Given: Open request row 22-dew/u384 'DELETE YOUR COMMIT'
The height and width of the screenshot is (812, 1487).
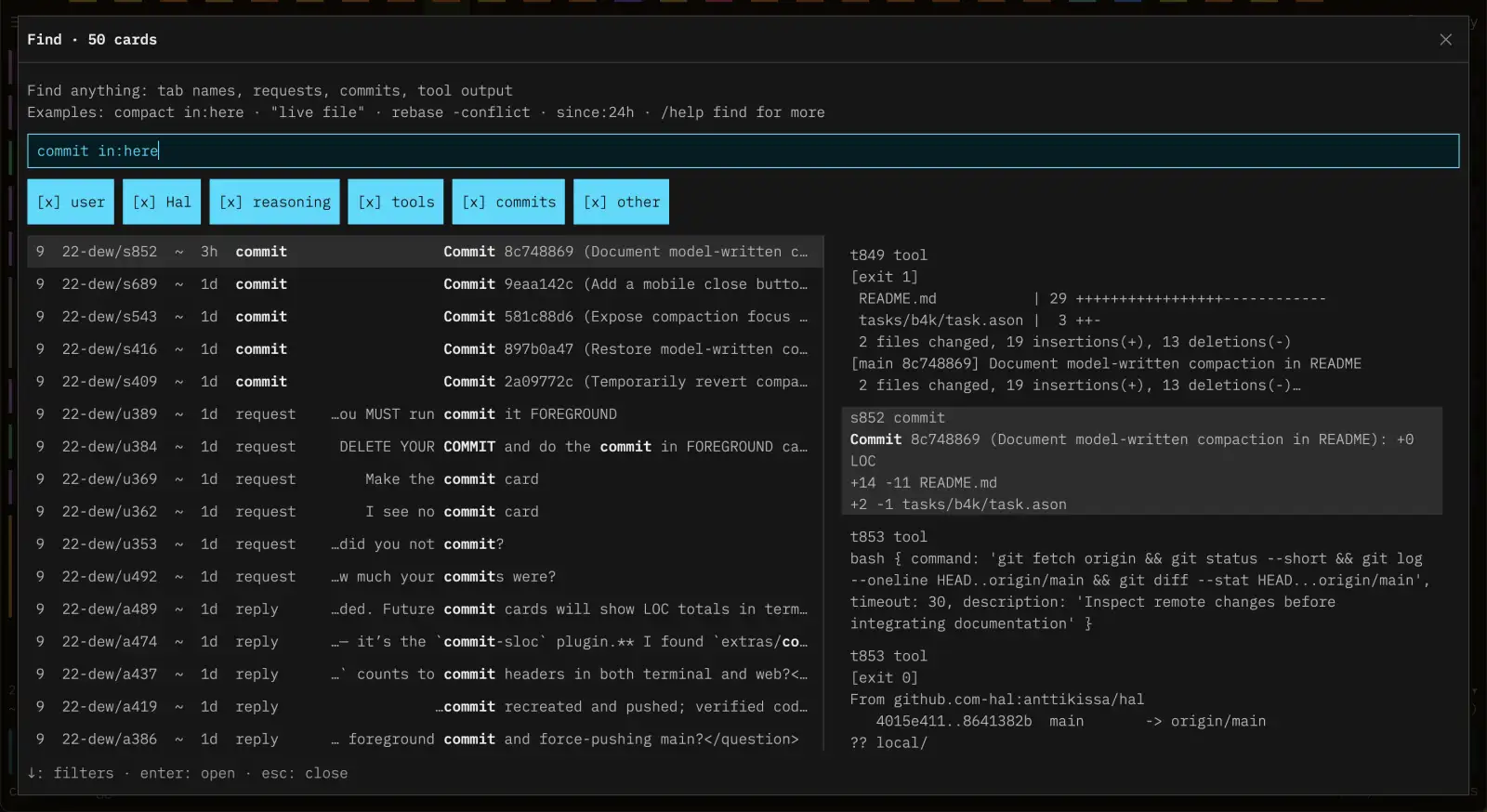Looking at the screenshot, I should pyautogui.click(x=425, y=447).
